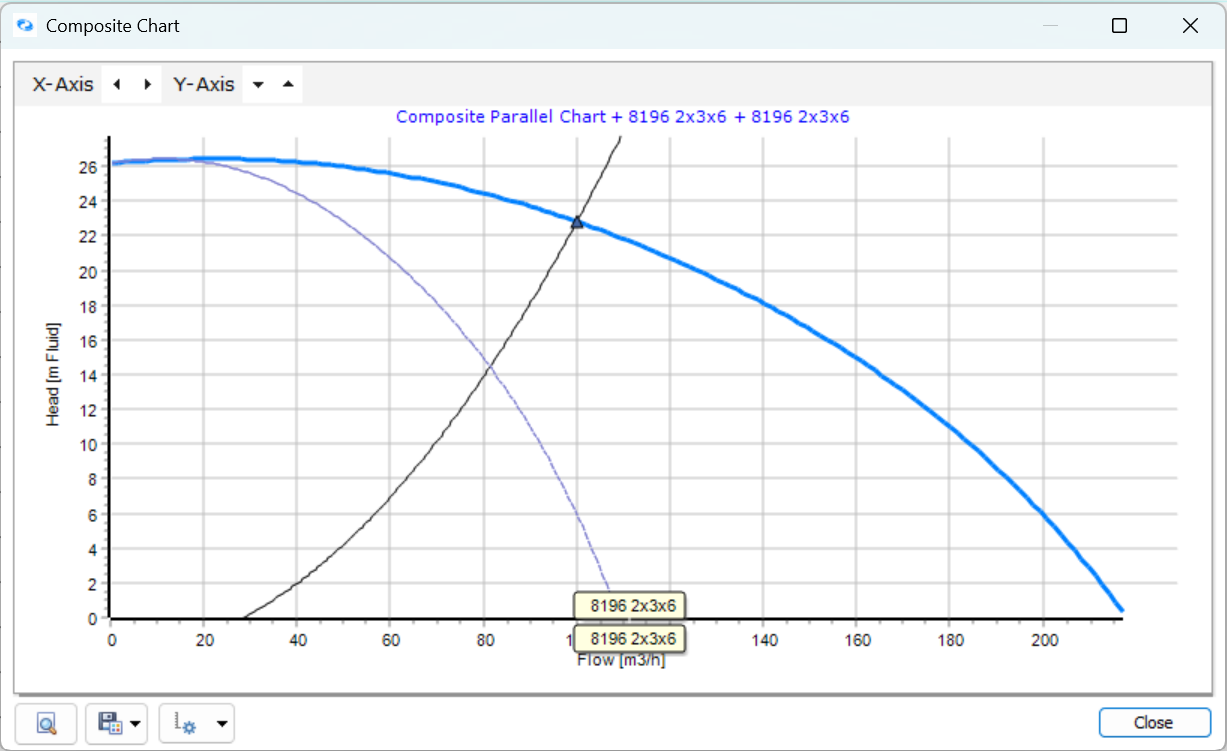
Task: Click the lower 8196 2x3x6 tooltip label
Action: point(629,639)
